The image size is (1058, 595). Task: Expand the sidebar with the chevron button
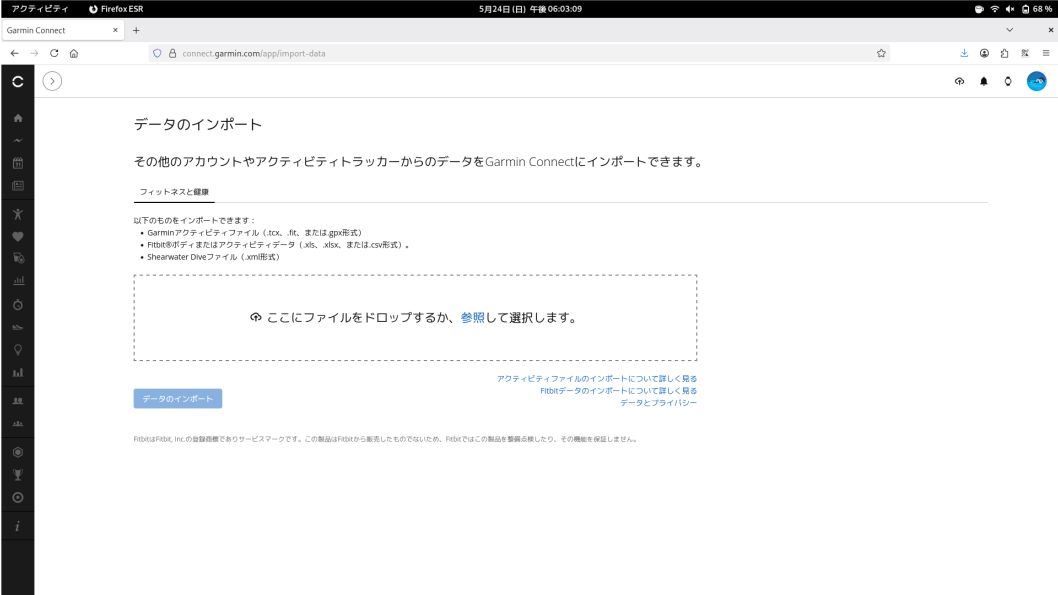click(x=52, y=81)
